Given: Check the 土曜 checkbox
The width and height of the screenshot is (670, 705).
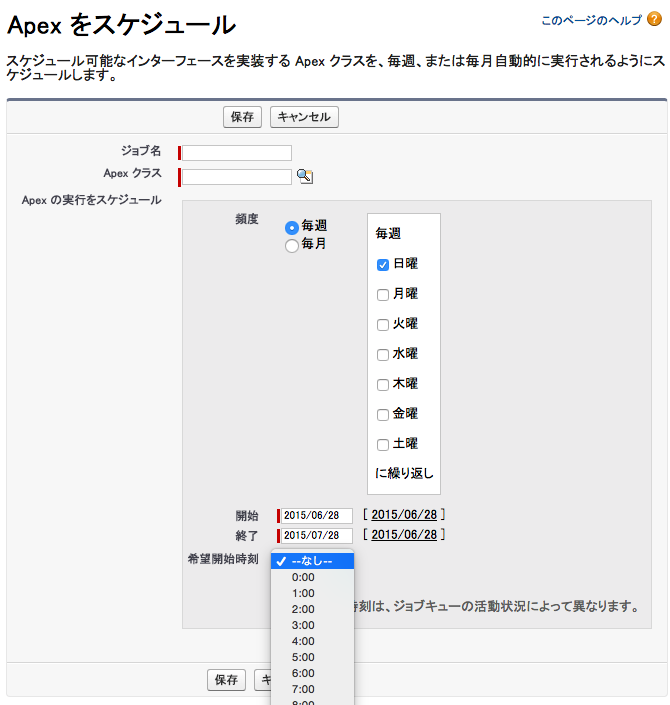Looking at the screenshot, I should pyautogui.click(x=383, y=445).
